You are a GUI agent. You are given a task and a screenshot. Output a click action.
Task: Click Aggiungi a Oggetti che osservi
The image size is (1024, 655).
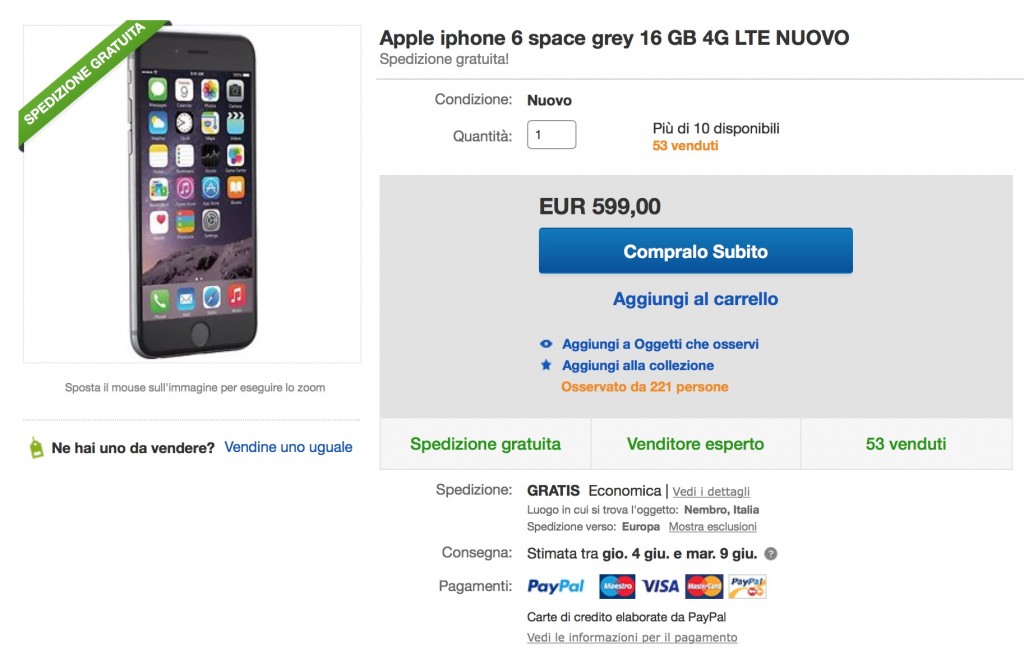click(x=660, y=344)
